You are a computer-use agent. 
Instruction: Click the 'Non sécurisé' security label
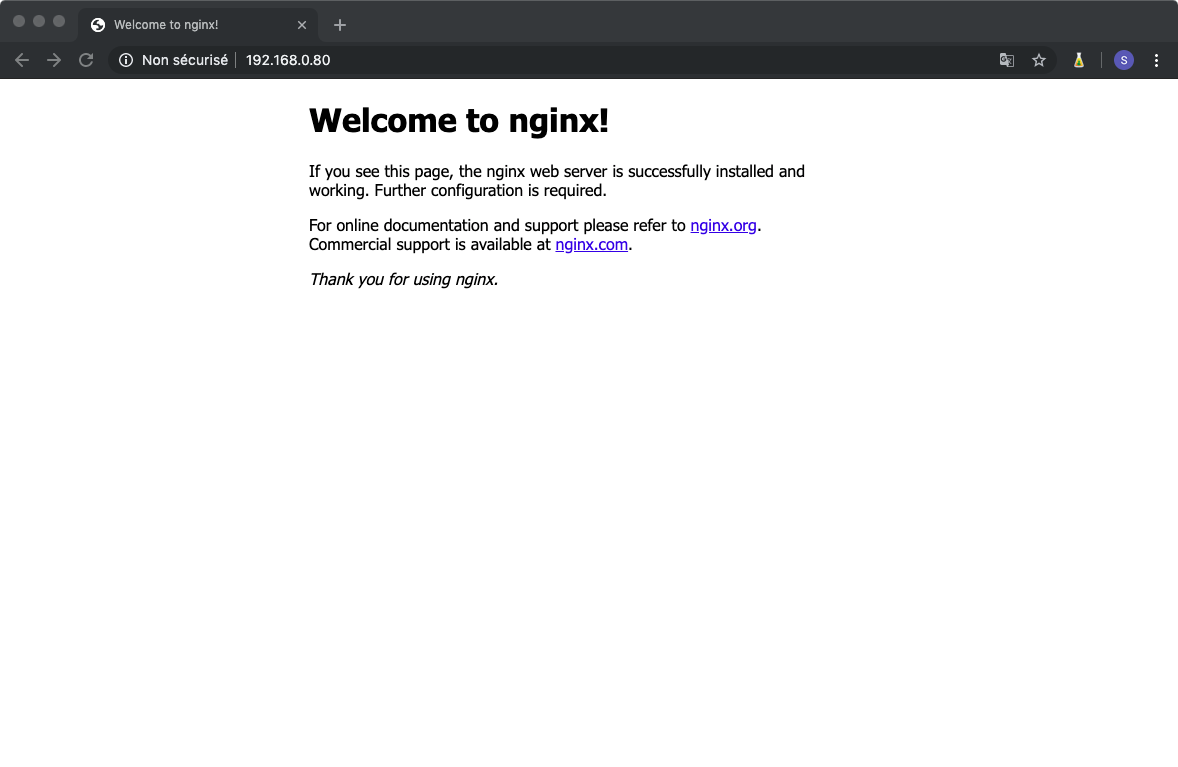[184, 60]
